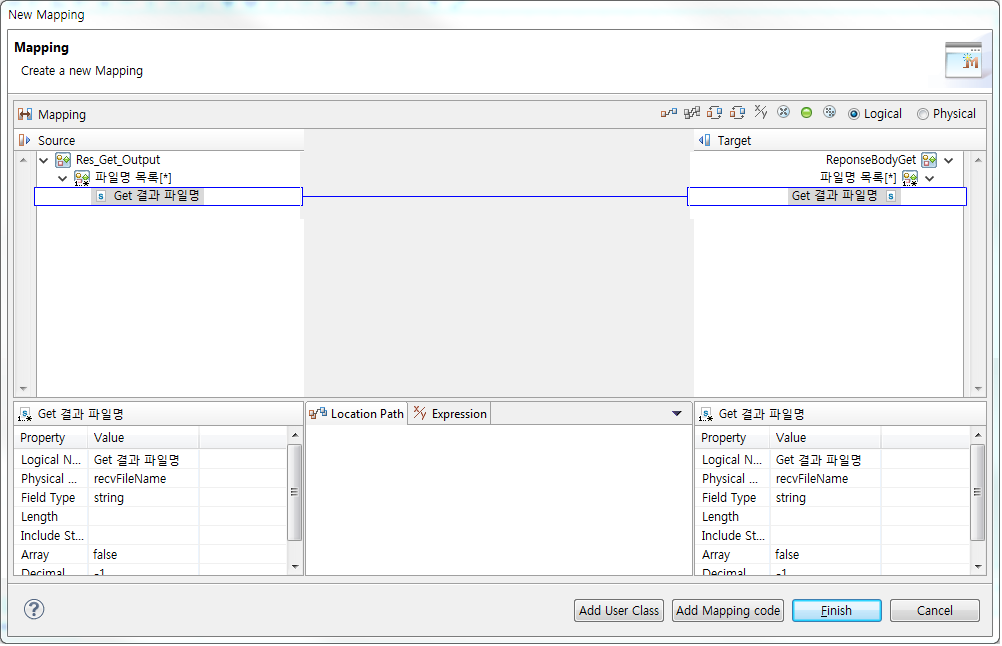
Task: Click the refresh mapping icon
Action: point(829,113)
